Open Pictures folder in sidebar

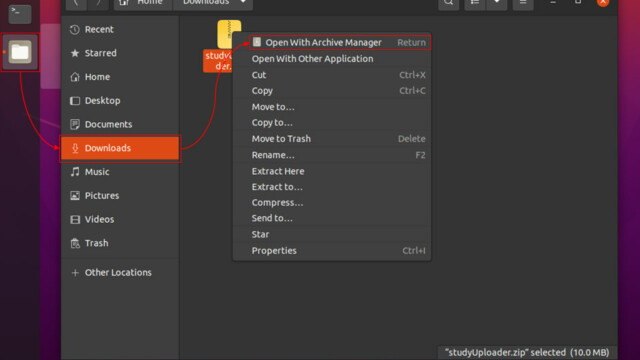[x=120, y=196]
